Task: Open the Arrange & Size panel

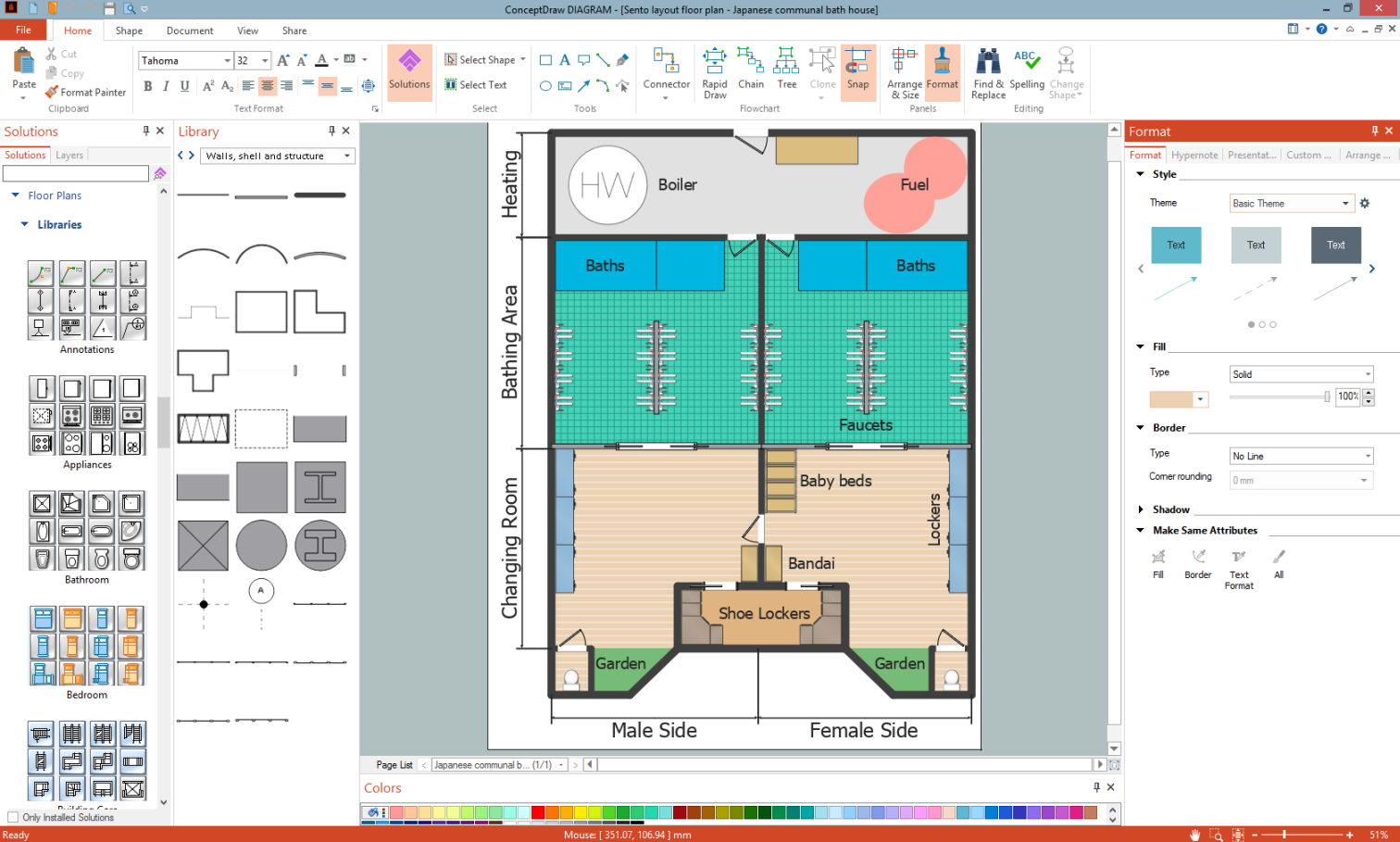Action: coord(905,71)
